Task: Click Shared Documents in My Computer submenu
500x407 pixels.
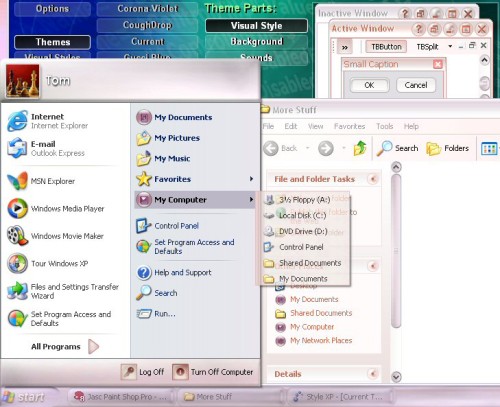Action: pyautogui.click(x=303, y=263)
